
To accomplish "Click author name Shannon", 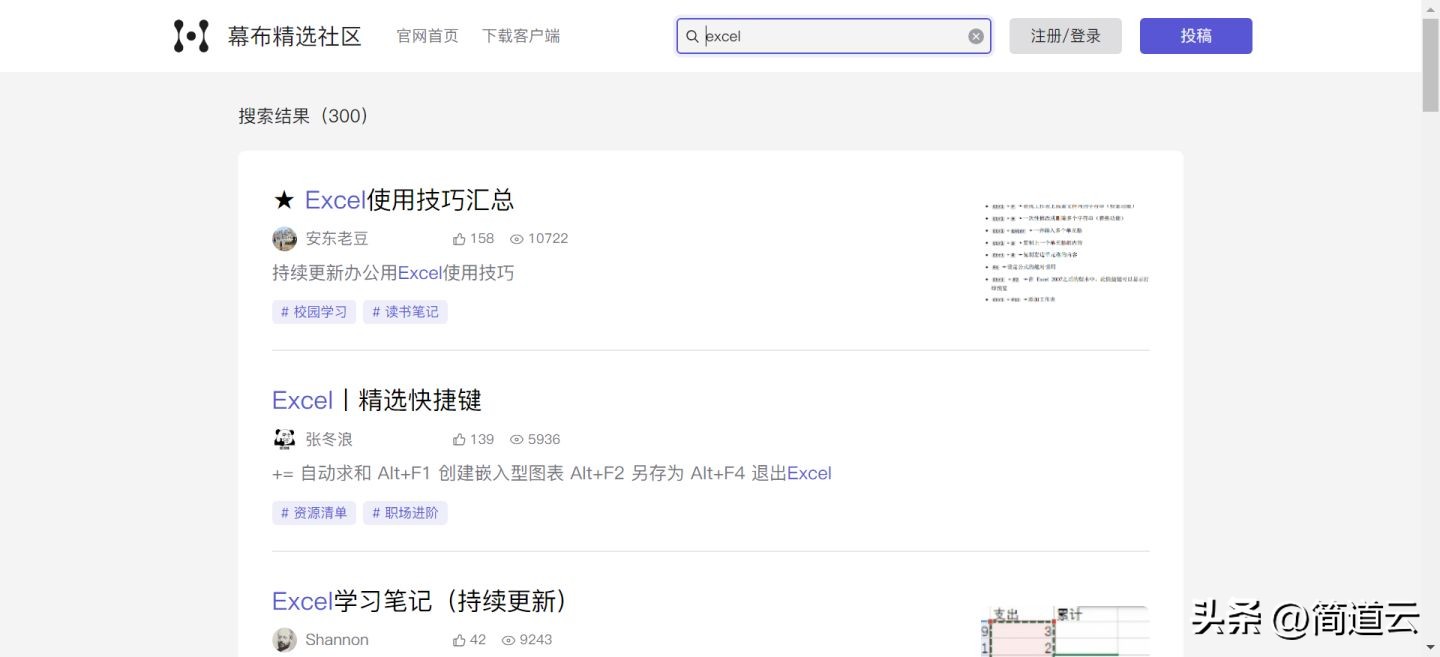I will tap(337, 640).
